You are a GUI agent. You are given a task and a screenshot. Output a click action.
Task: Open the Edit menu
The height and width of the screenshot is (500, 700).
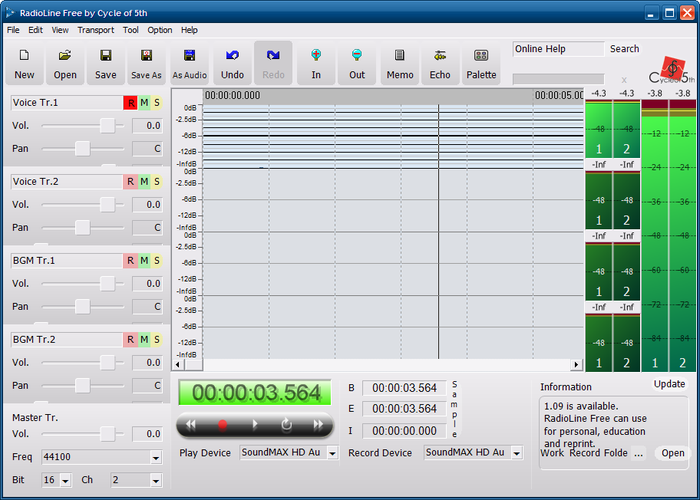coord(35,30)
